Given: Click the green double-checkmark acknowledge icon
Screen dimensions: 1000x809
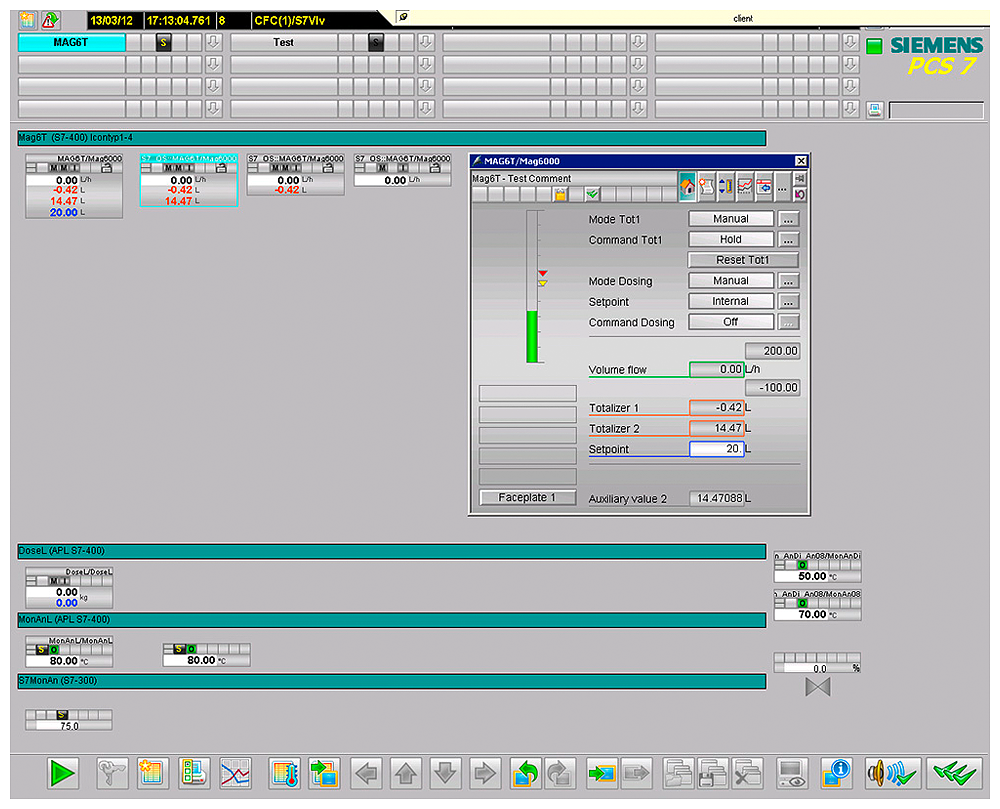Looking at the screenshot, I should tap(954, 773).
